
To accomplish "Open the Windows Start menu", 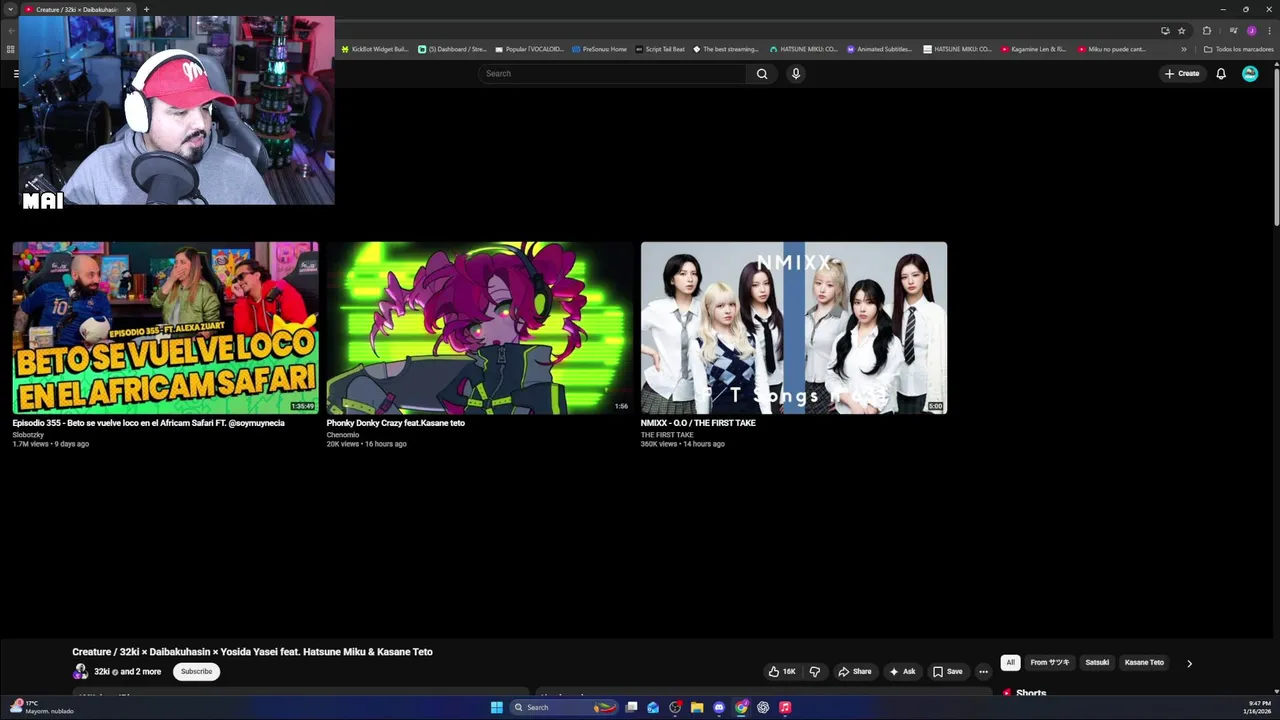I will coord(496,707).
